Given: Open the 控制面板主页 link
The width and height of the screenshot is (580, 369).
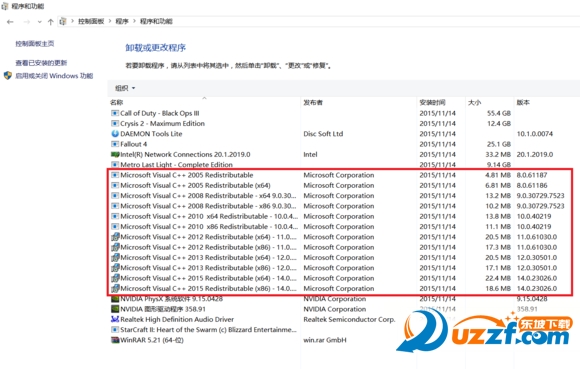Looking at the screenshot, I should [x=35, y=44].
